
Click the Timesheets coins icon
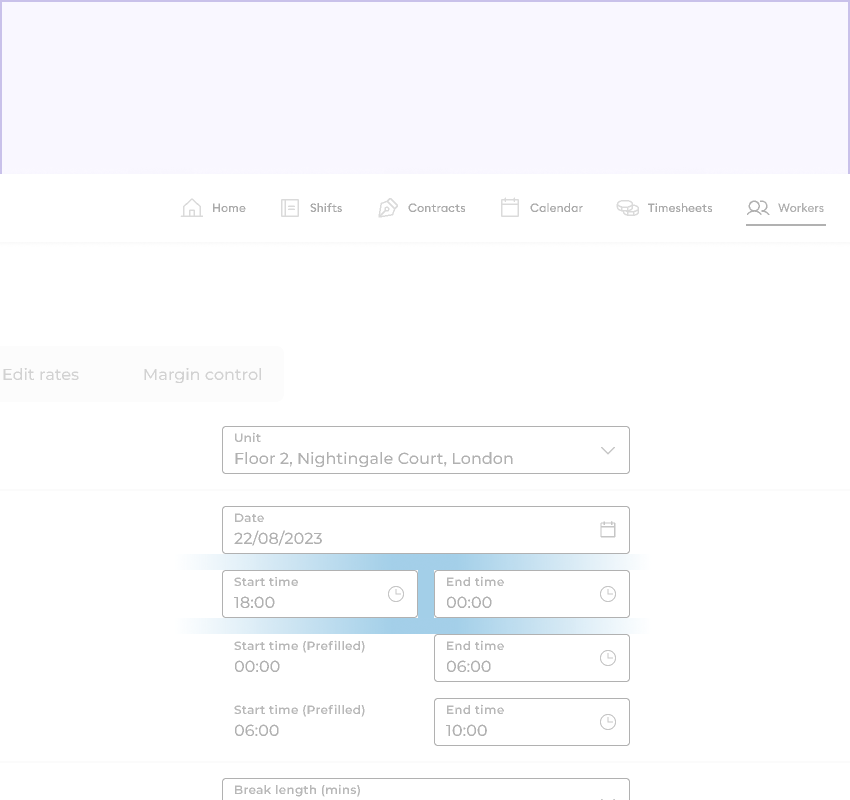click(x=628, y=208)
